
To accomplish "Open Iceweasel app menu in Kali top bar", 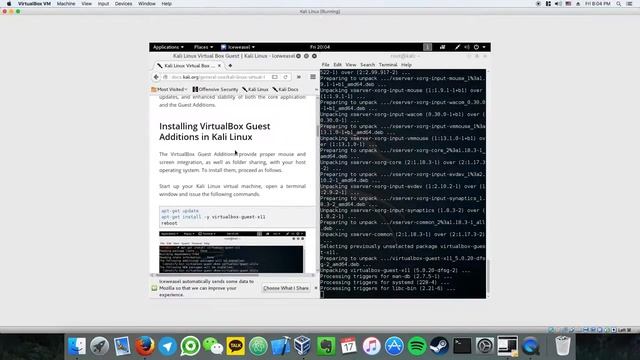I will pyautogui.click(x=238, y=47).
